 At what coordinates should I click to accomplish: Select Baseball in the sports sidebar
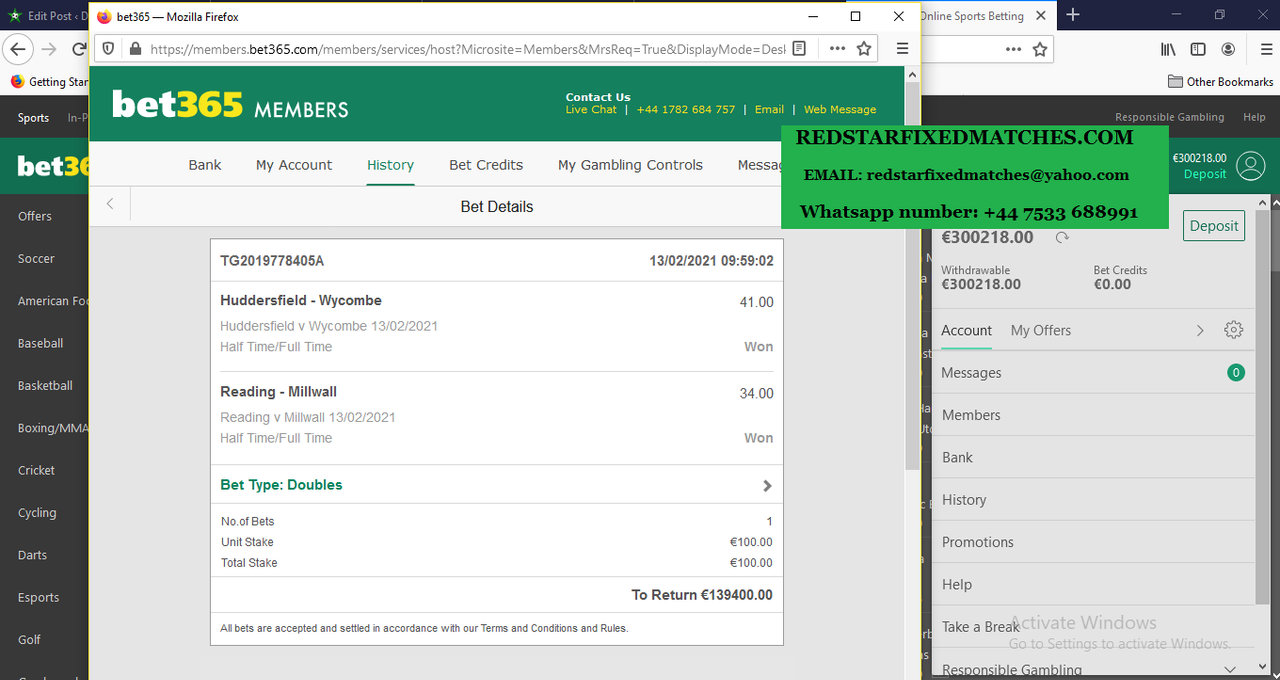click(x=40, y=343)
